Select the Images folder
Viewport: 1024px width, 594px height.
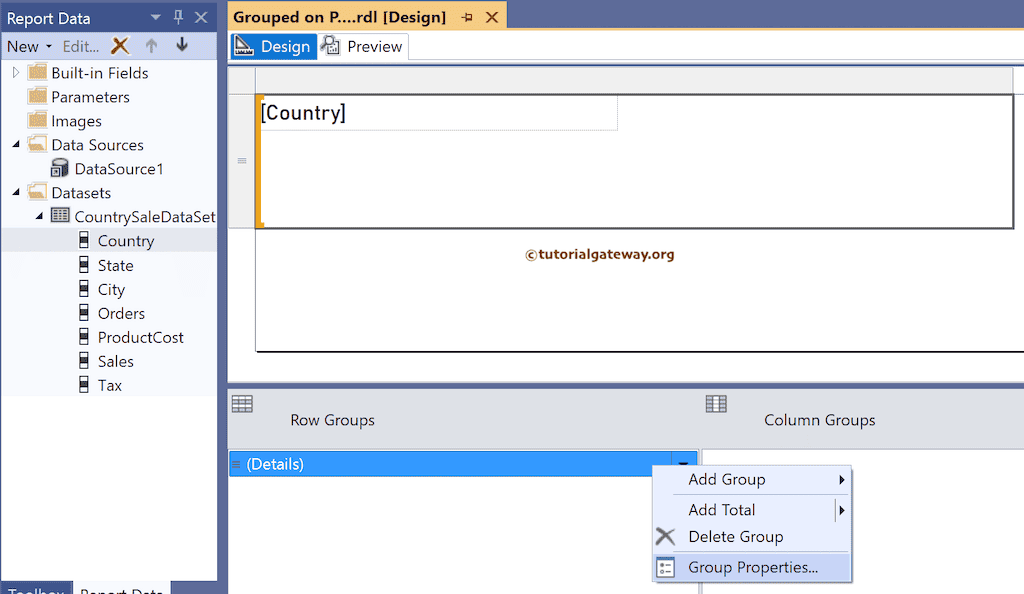click(76, 121)
